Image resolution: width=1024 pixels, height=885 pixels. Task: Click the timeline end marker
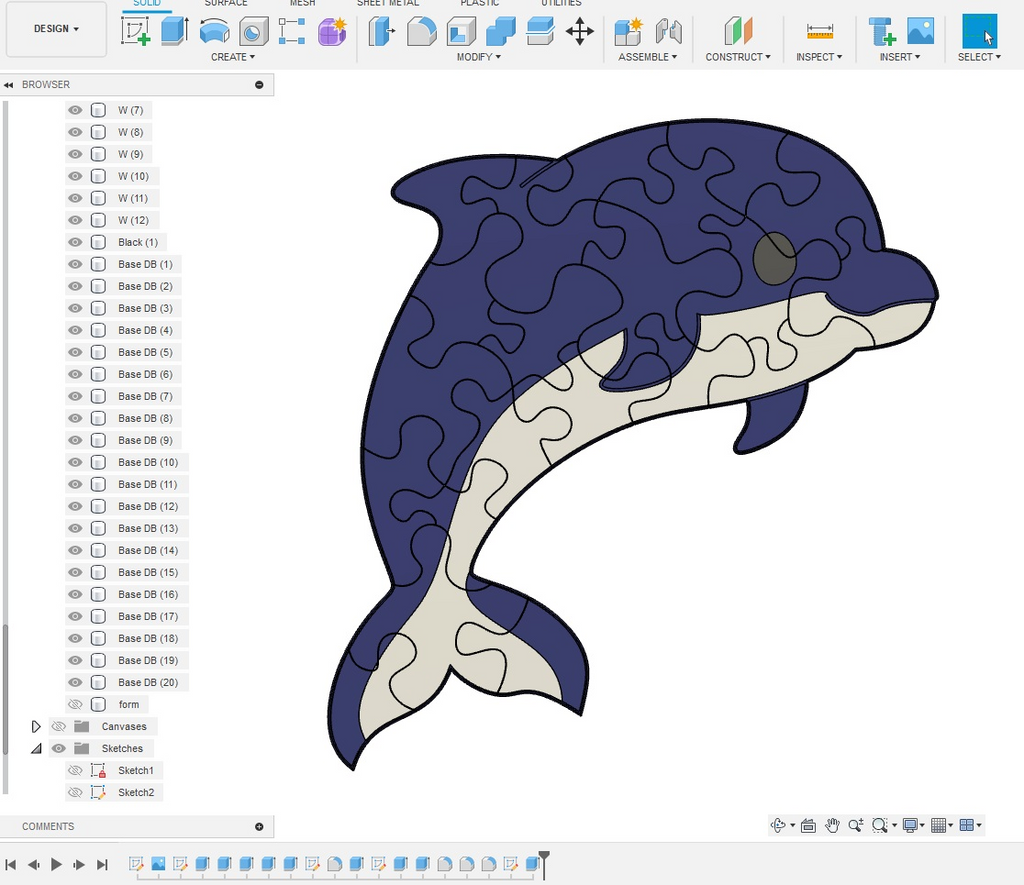pyautogui.click(x=543, y=863)
